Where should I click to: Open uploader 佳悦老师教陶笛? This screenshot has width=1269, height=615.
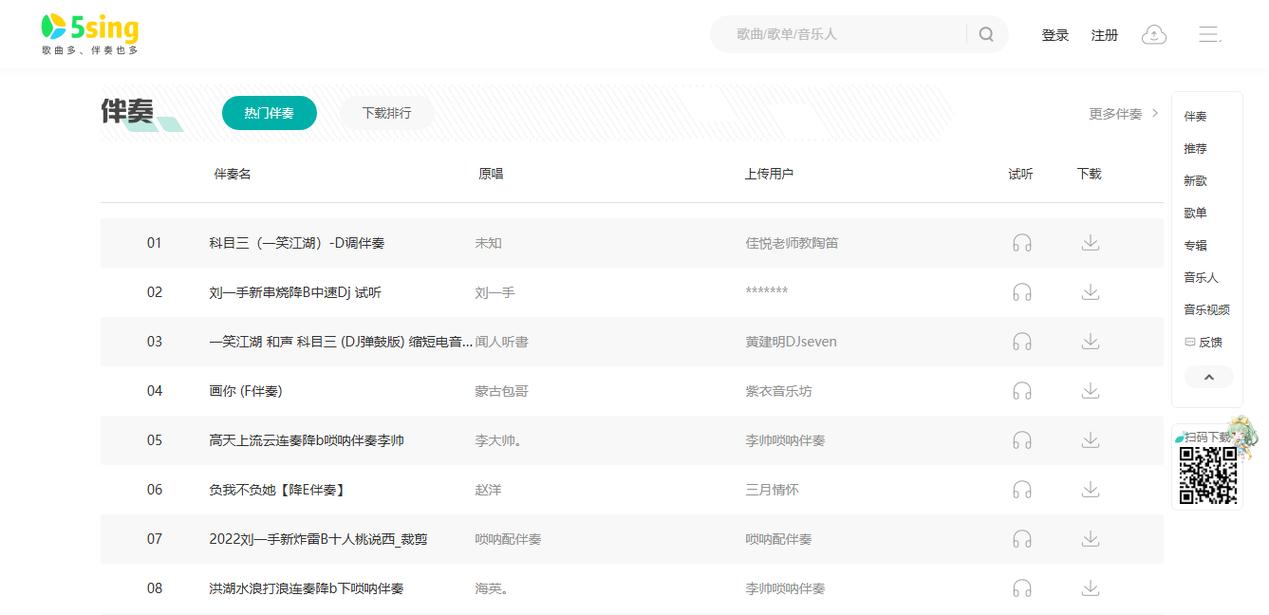coord(792,243)
